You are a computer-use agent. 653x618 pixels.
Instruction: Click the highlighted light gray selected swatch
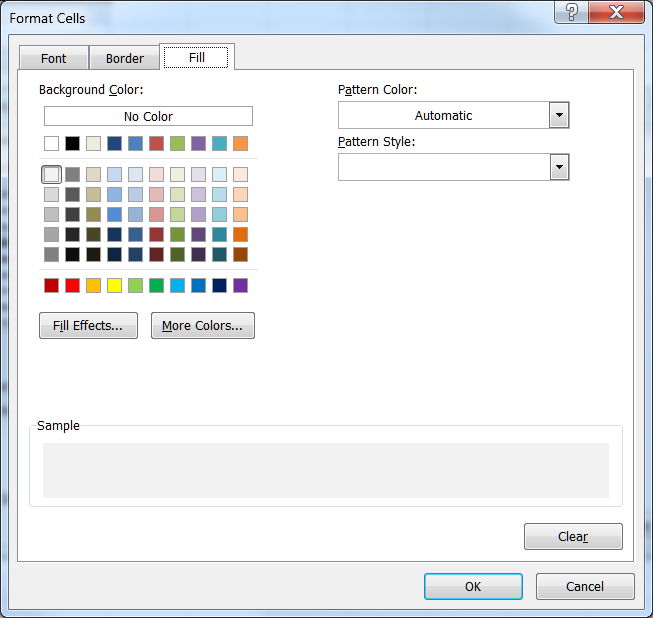(52, 174)
